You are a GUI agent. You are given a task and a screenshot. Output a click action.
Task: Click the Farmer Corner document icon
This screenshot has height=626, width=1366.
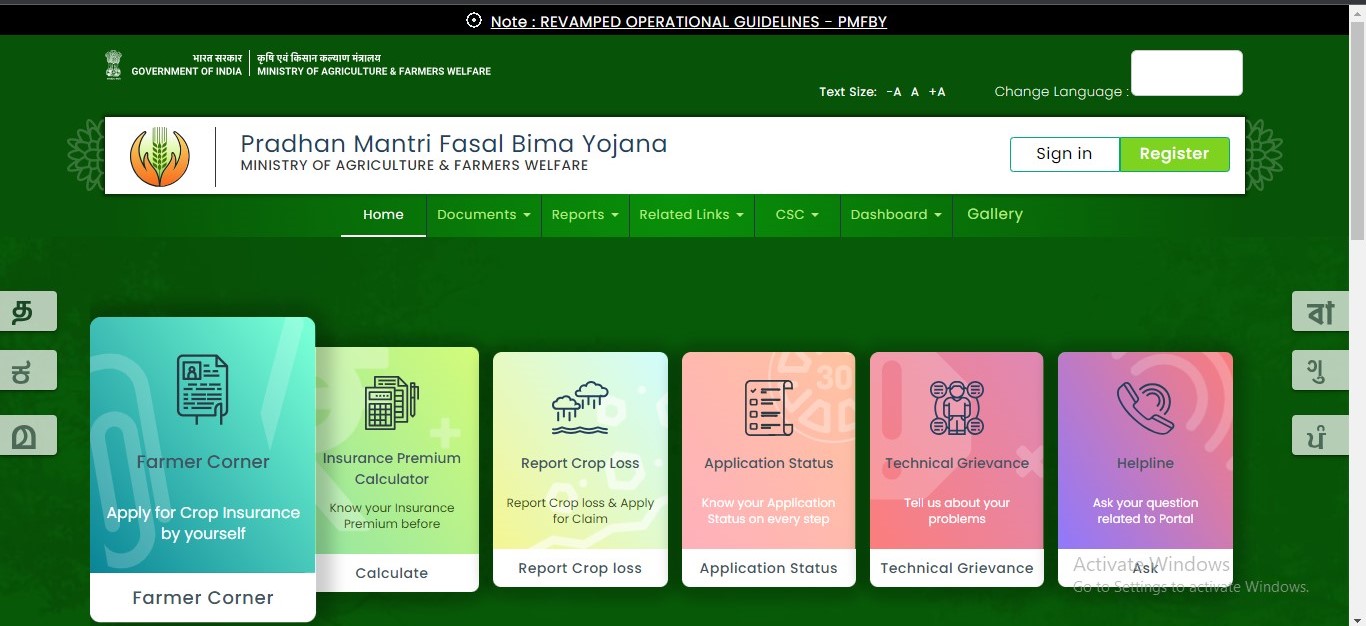pos(202,389)
